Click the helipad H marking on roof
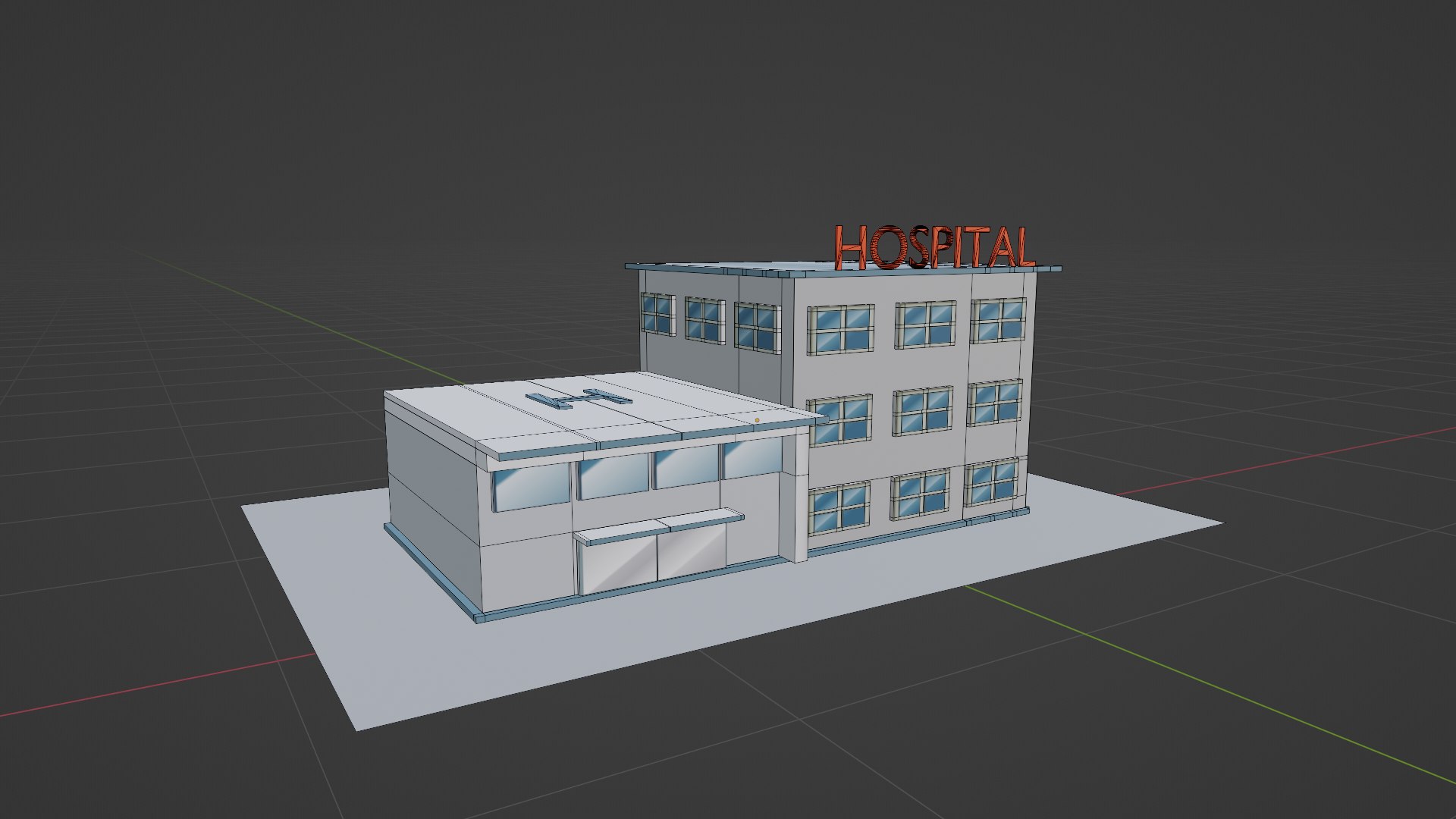This screenshot has height=819, width=1456. 579,398
